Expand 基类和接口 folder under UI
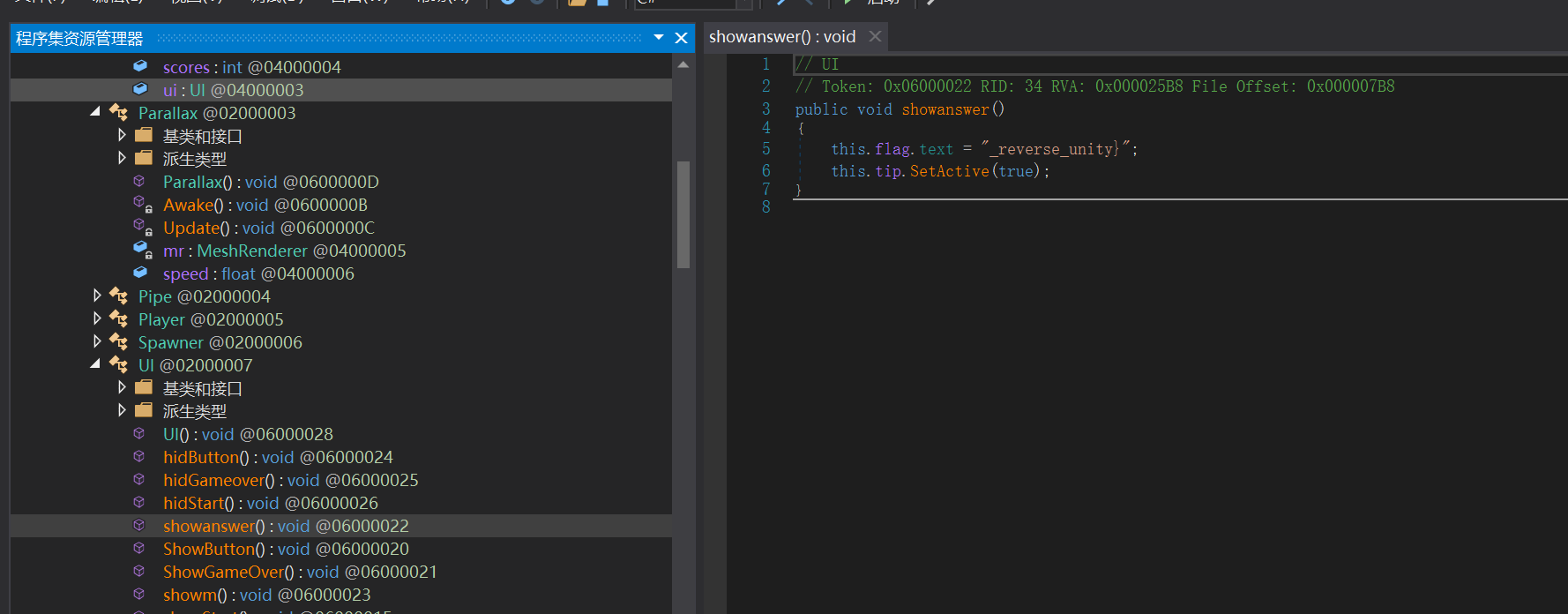1568x614 pixels. click(x=122, y=387)
